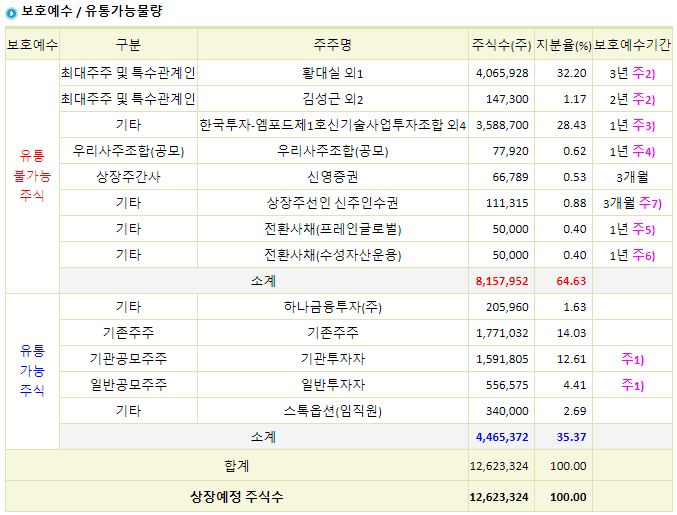Select 신영증권 shareholder cell
677x515 pixels.
pyautogui.click(x=332, y=177)
